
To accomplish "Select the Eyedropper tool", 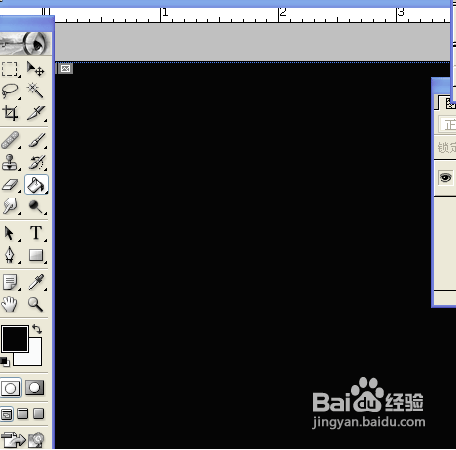I will (x=36, y=282).
